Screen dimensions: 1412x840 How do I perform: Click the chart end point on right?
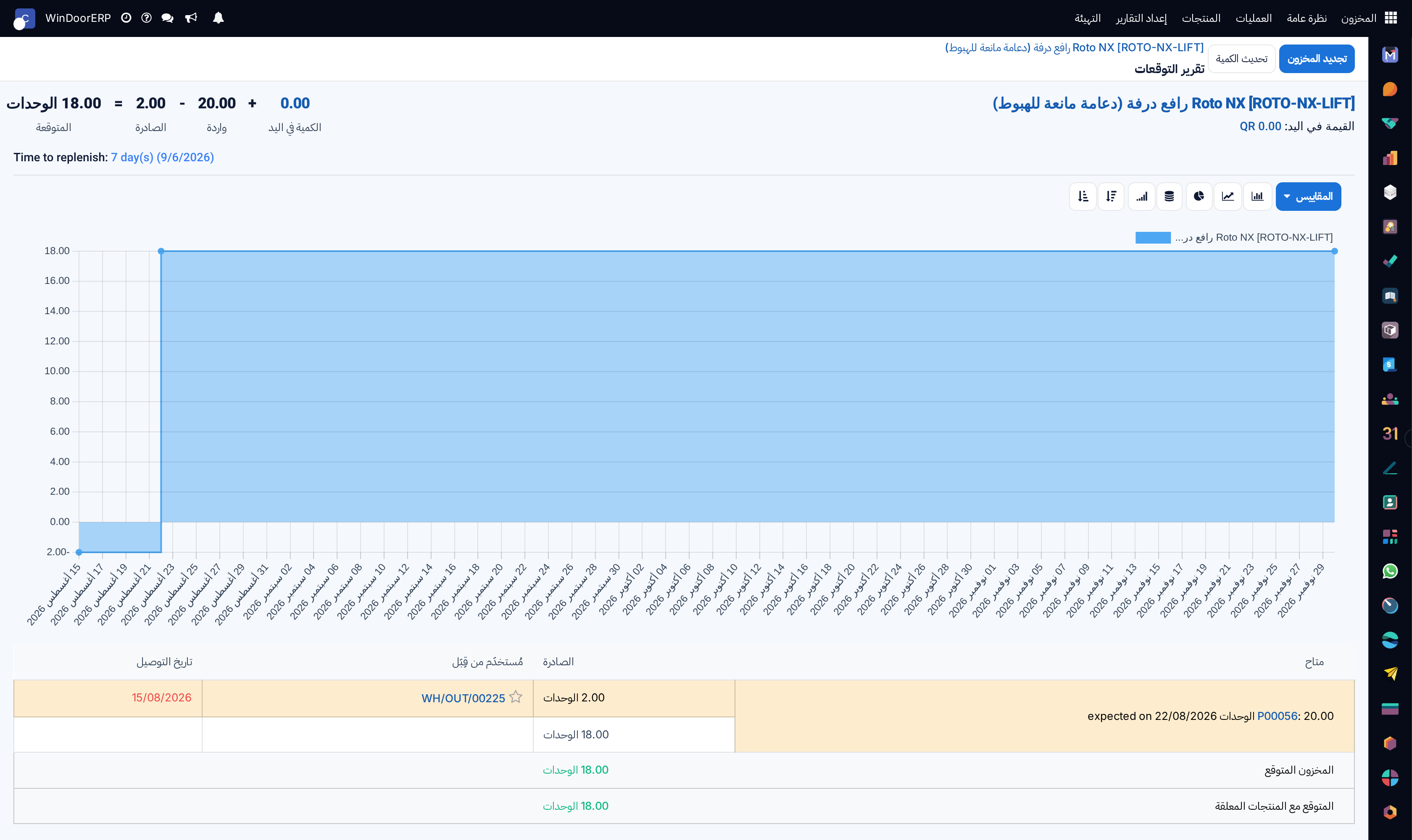click(1334, 251)
